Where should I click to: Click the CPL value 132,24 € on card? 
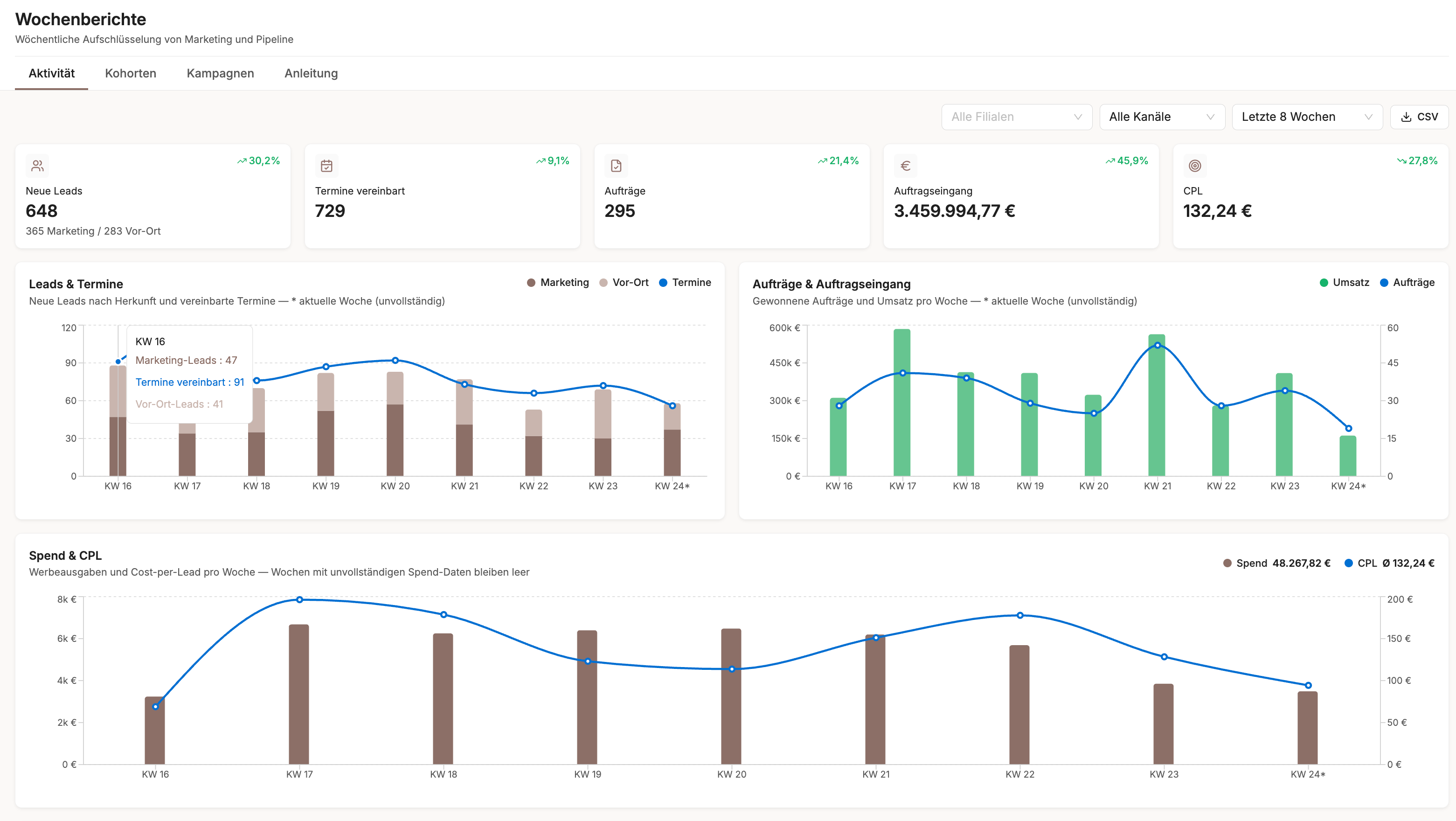(x=1218, y=211)
